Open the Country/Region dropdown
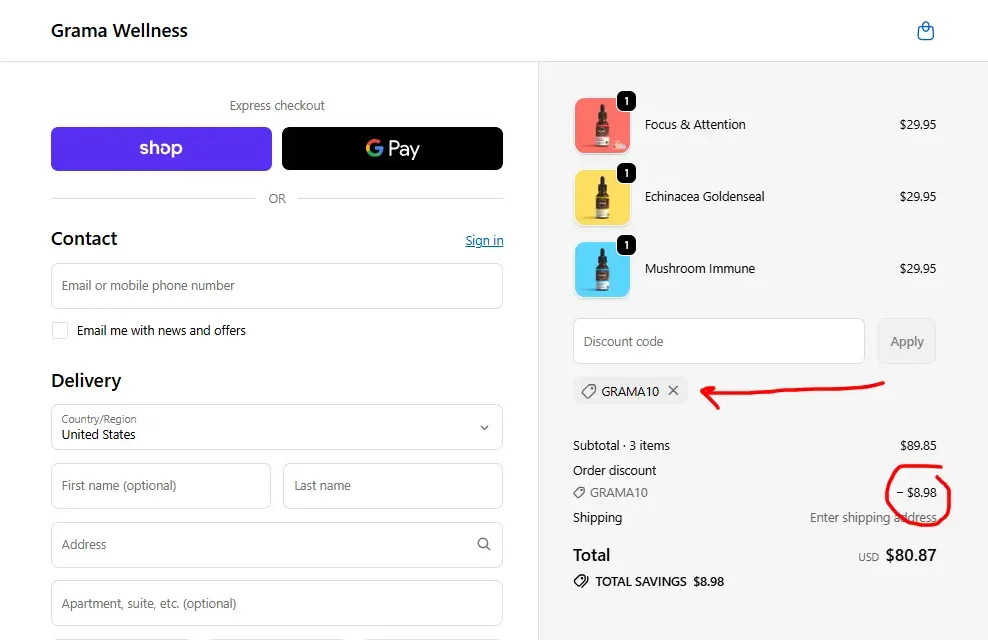 pos(277,427)
